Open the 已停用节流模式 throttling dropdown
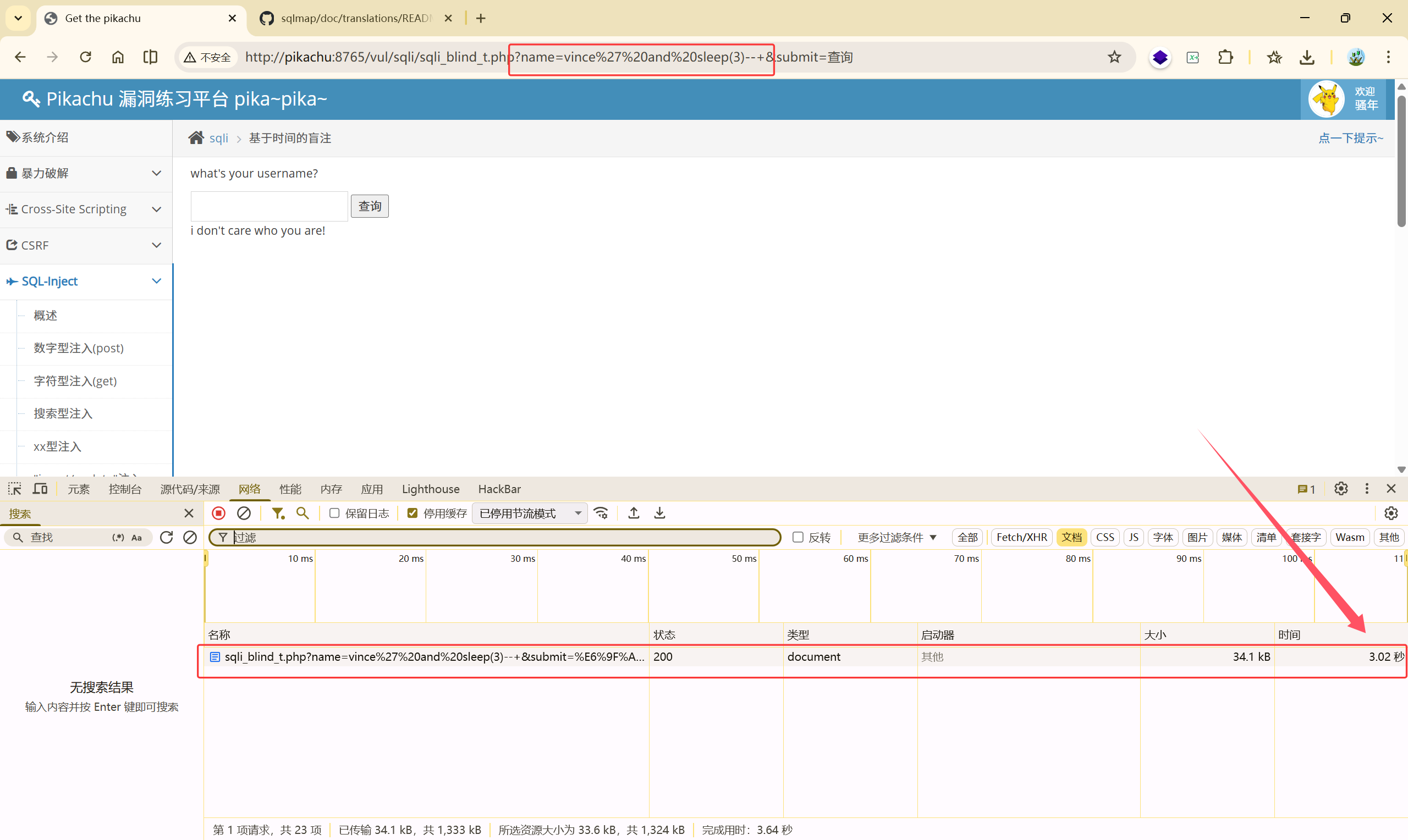Image resolution: width=1408 pixels, height=840 pixels. [530, 513]
